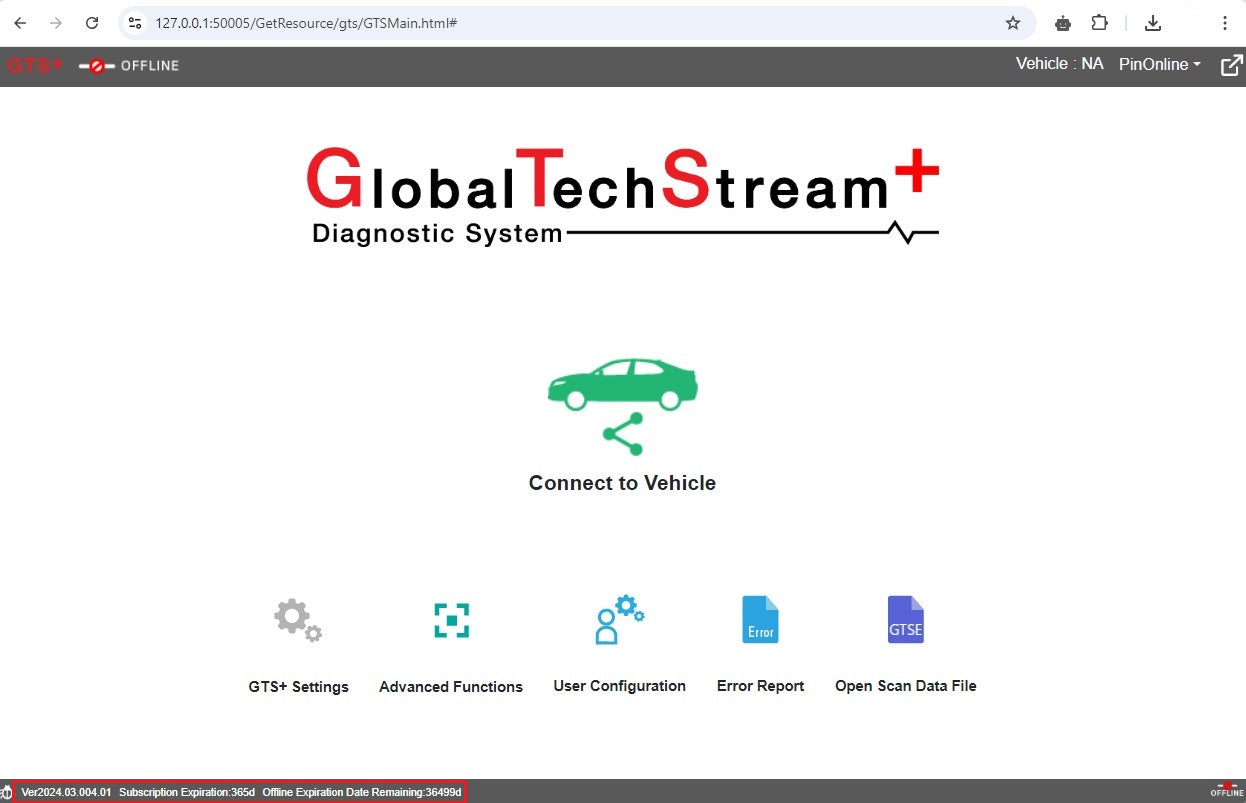
Task: Open Advanced Functions scan-frame icon
Action: coord(451,620)
